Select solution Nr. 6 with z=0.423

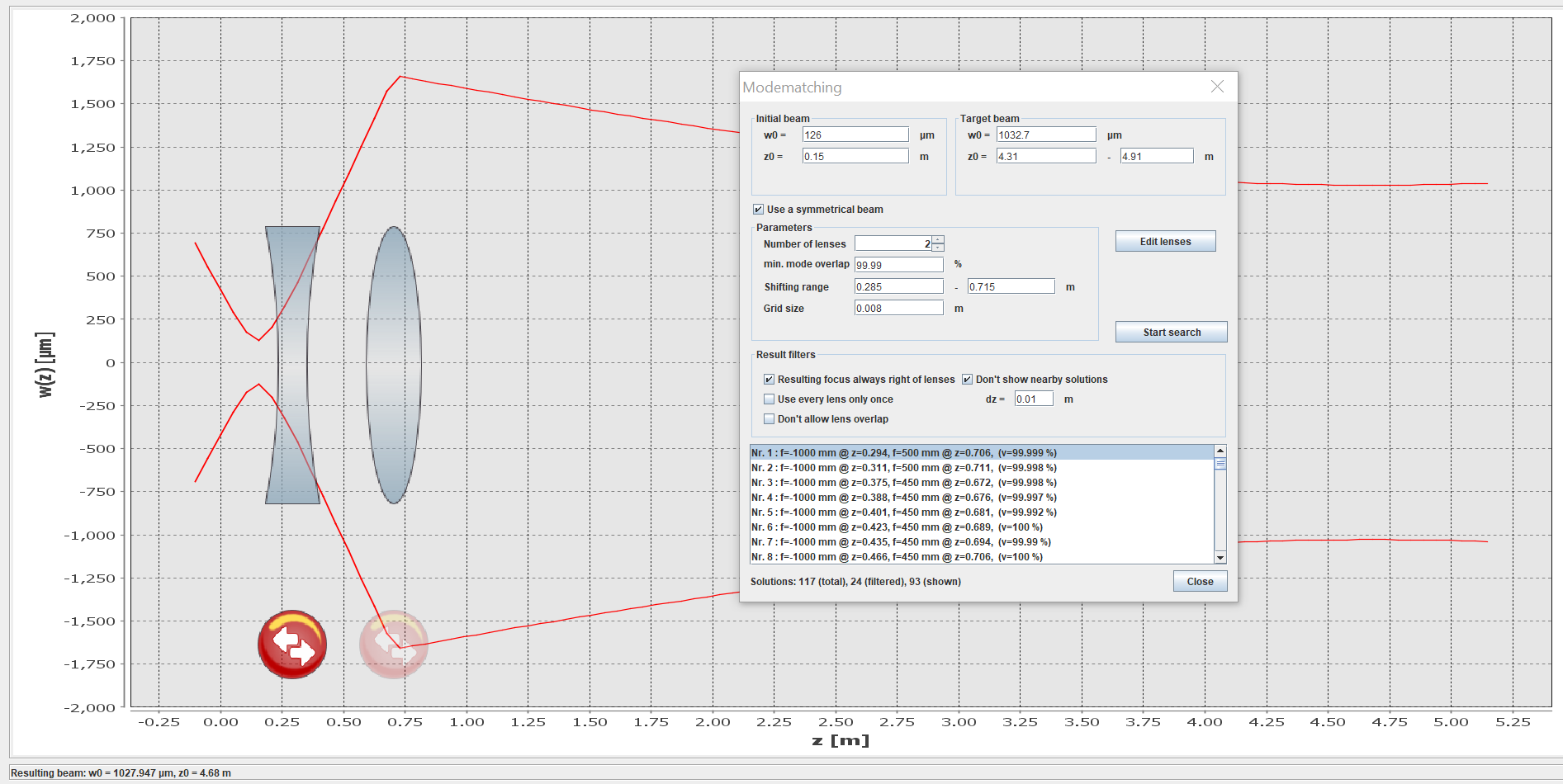pyautogui.click(x=982, y=527)
